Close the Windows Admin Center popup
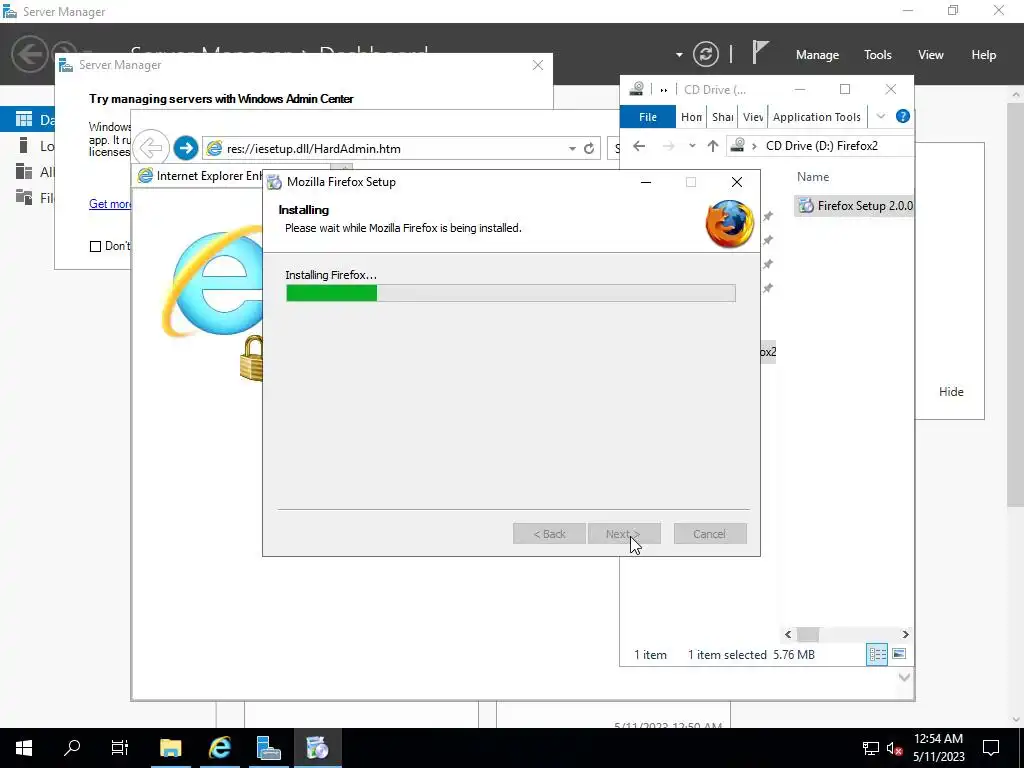Image resolution: width=1024 pixels, height=768 pixels. [x=537, y=65]
